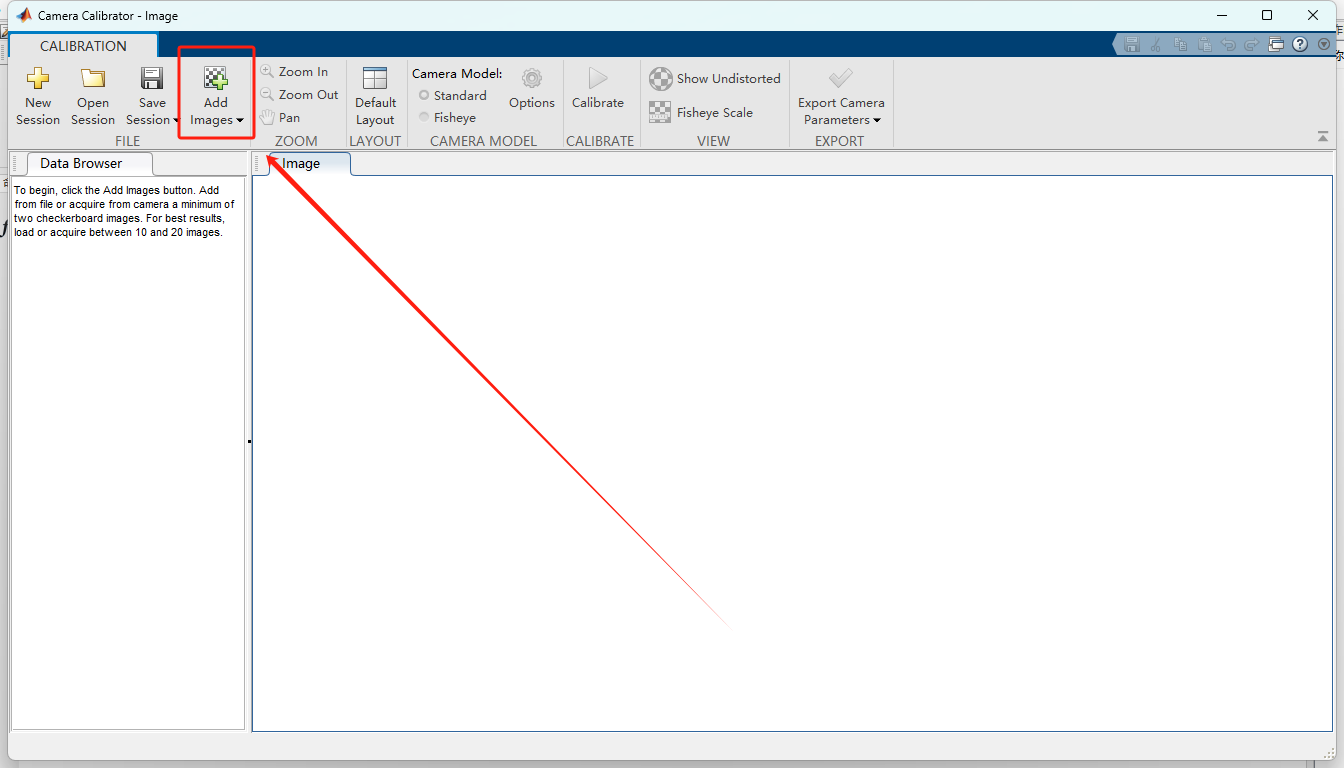Click the MATLAB logo in title bar
Viewport: 1344px width, 768px height.
pyautogui.click(x=24, y=15)
